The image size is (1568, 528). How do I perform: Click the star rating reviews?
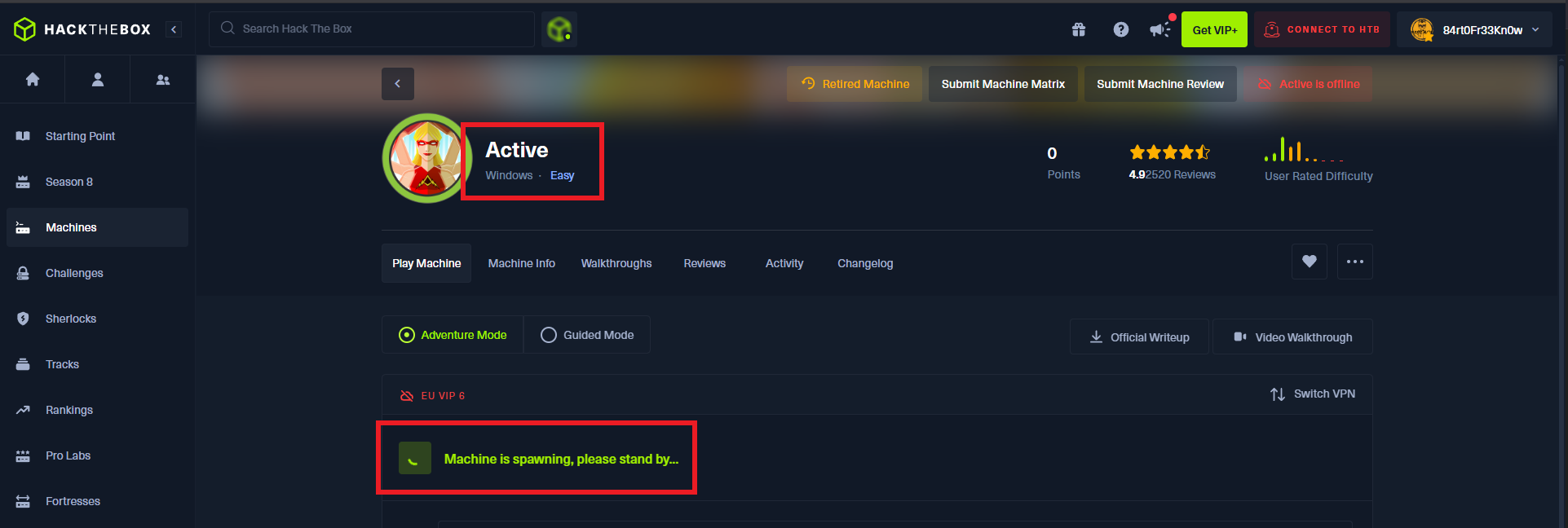1172,162
